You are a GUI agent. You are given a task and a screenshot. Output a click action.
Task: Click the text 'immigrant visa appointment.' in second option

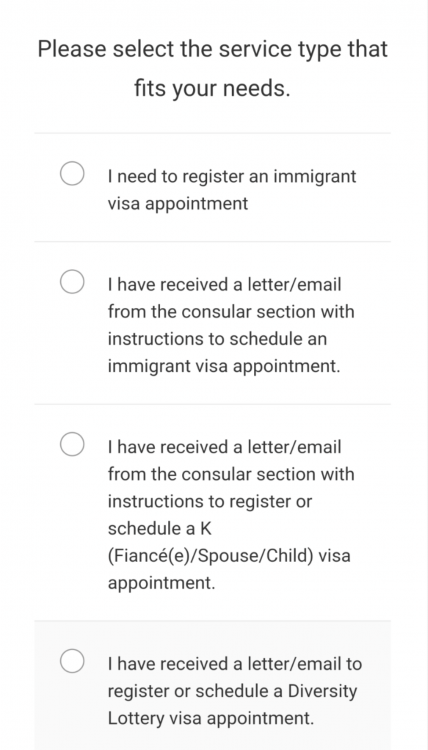point(224,366)
